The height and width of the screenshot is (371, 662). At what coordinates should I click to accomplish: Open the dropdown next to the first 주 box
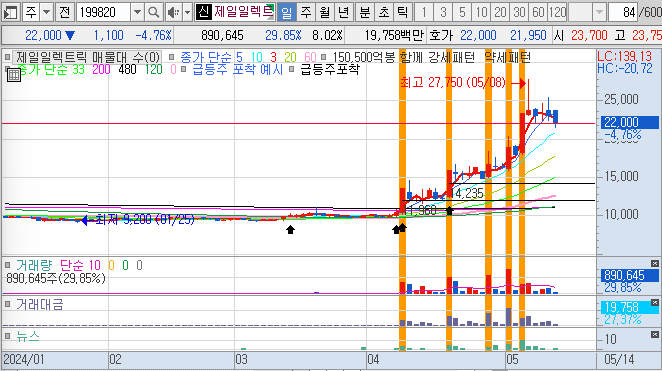47,12
